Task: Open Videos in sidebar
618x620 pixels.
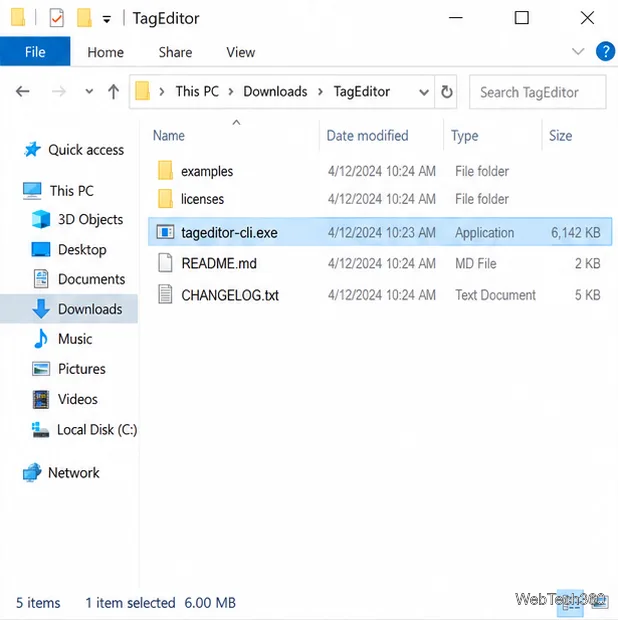Action: [77, 399]
